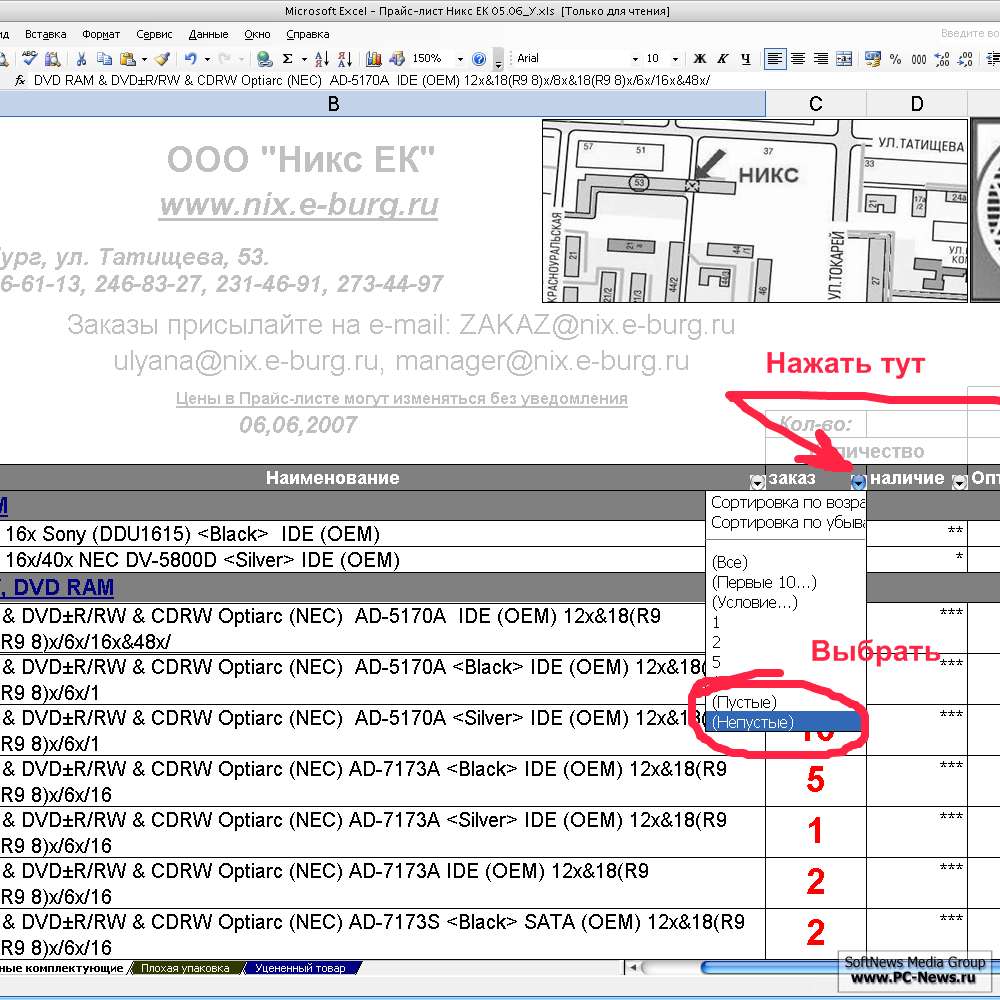Toggle left text alignment
The height and width of the screenshot is (1000, 1000).
click(x=775, y=59)
